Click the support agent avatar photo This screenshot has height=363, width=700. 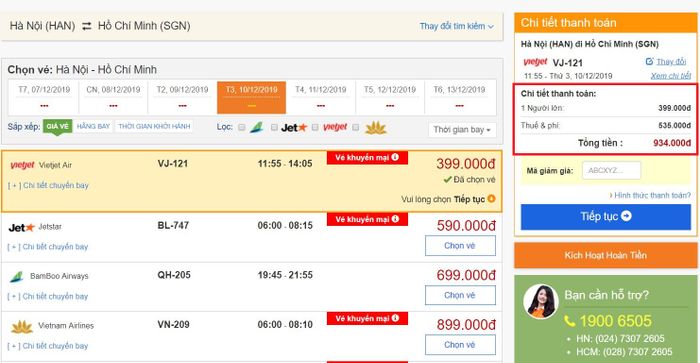[541, 301]
